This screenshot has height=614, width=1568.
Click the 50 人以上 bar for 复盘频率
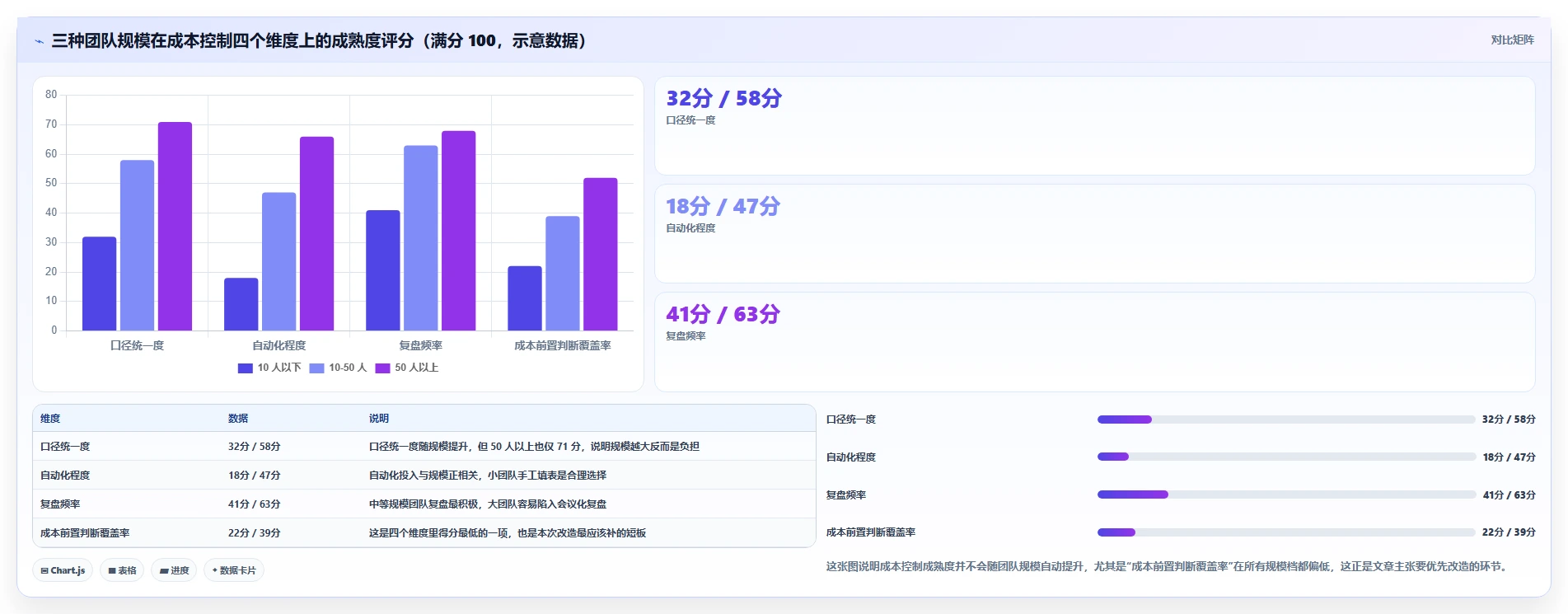[458, 231]
